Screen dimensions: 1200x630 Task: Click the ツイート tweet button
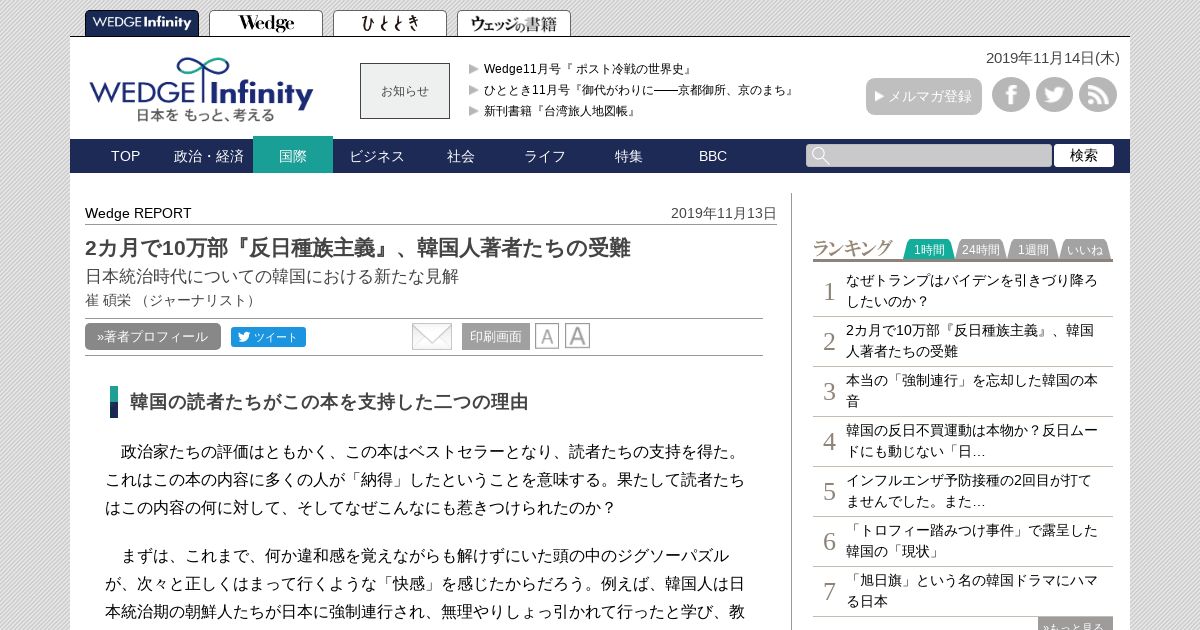pos(268,337)
